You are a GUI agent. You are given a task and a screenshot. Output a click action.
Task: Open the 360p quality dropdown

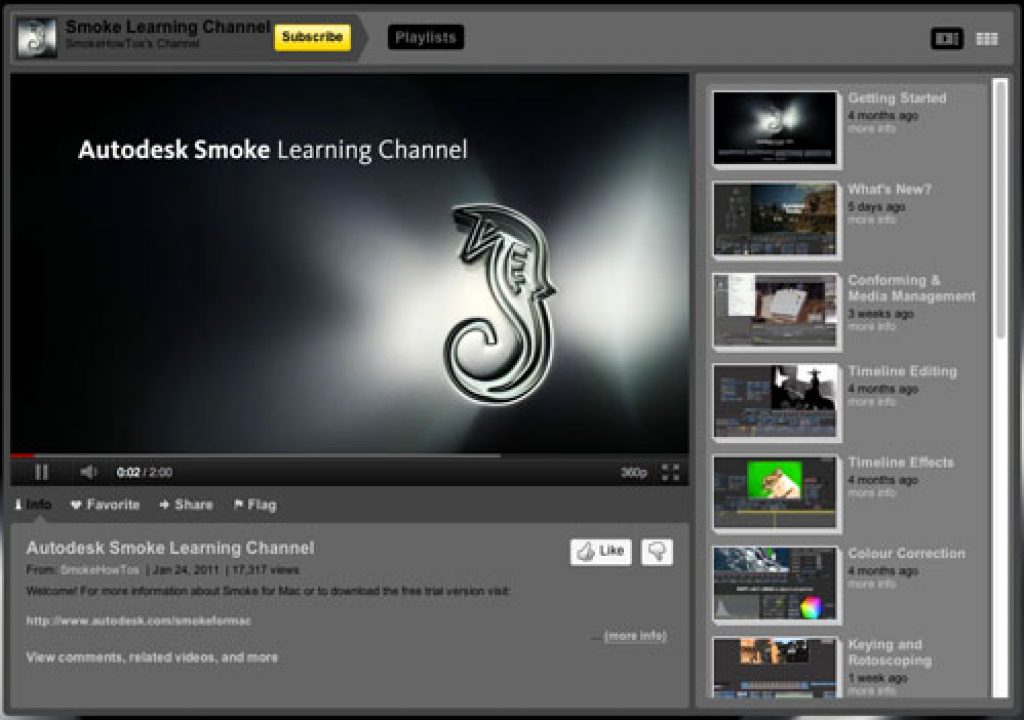(x=633, y=472)
